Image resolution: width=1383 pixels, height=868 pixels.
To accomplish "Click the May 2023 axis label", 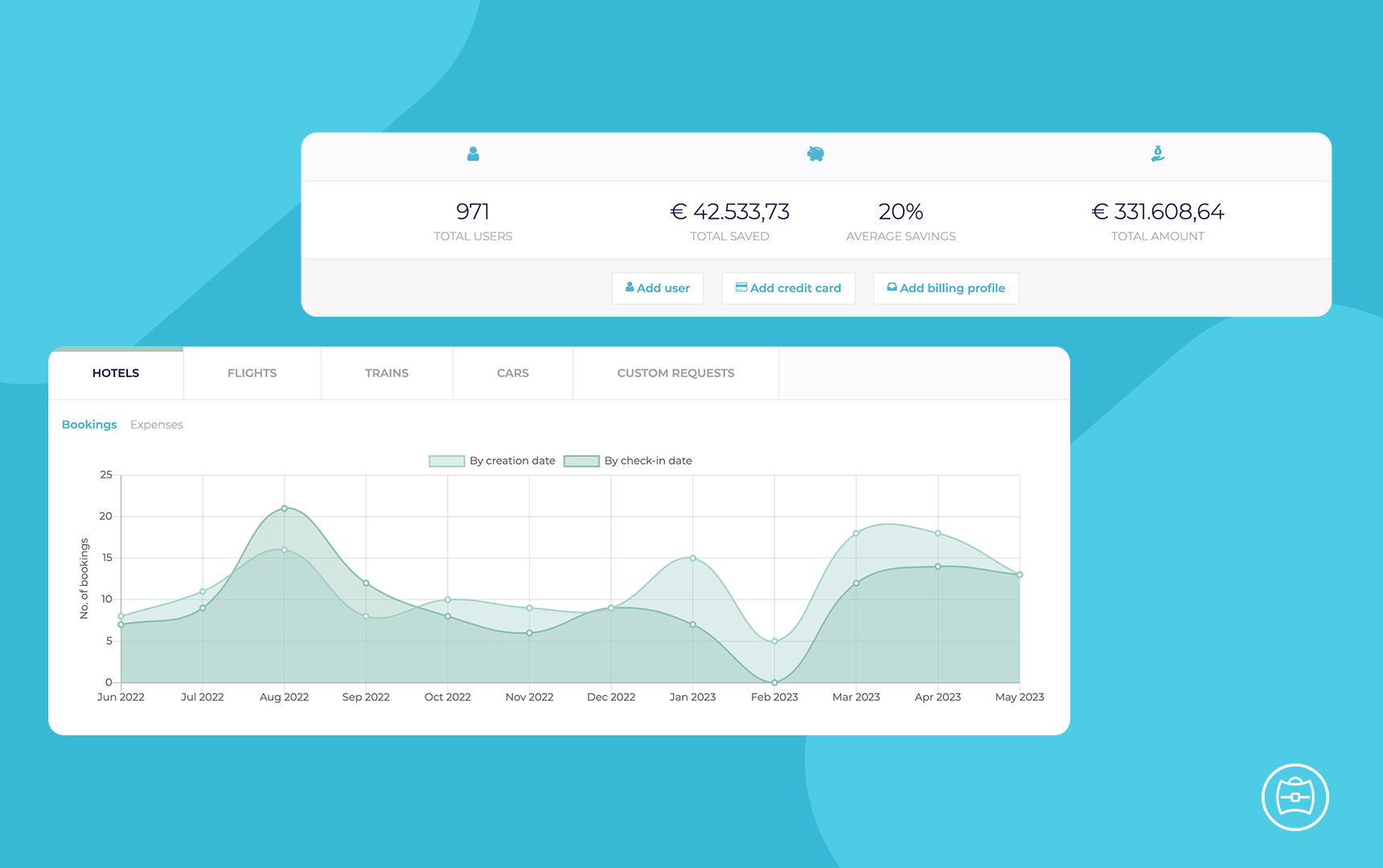I will pyautogui.click(x=1020, y=697).
